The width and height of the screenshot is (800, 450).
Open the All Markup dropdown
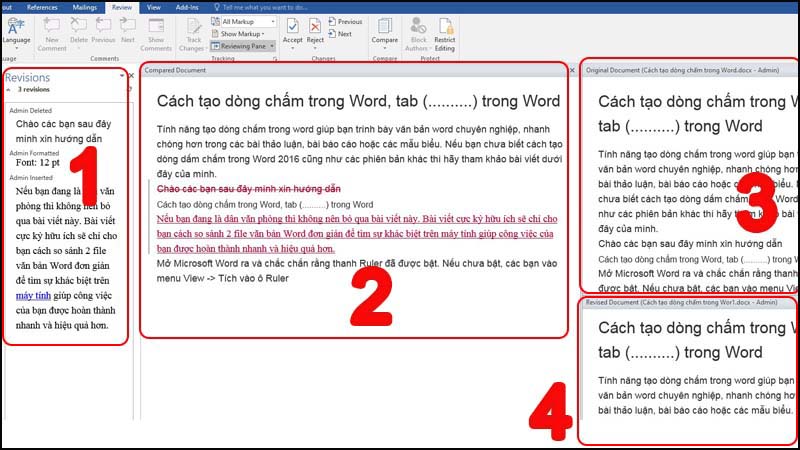pyautogui.click(x=241, y=21)
